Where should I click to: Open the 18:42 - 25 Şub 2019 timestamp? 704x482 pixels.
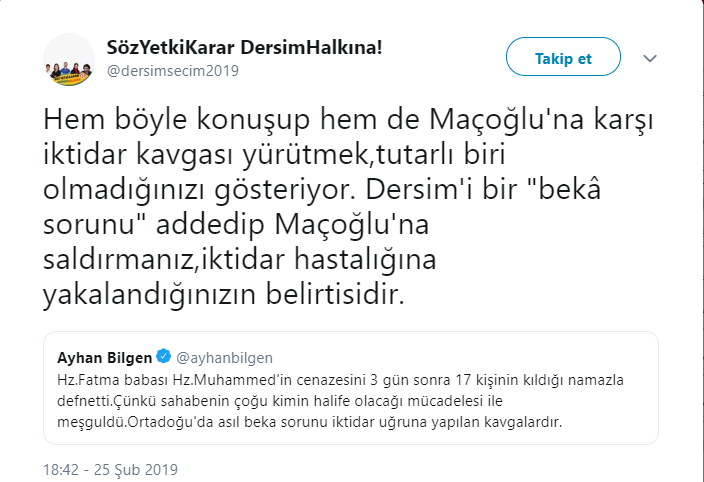pos(111,468)
